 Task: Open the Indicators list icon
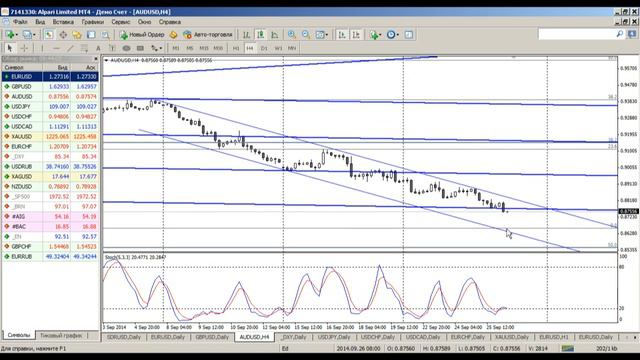[x=373, y=35]
